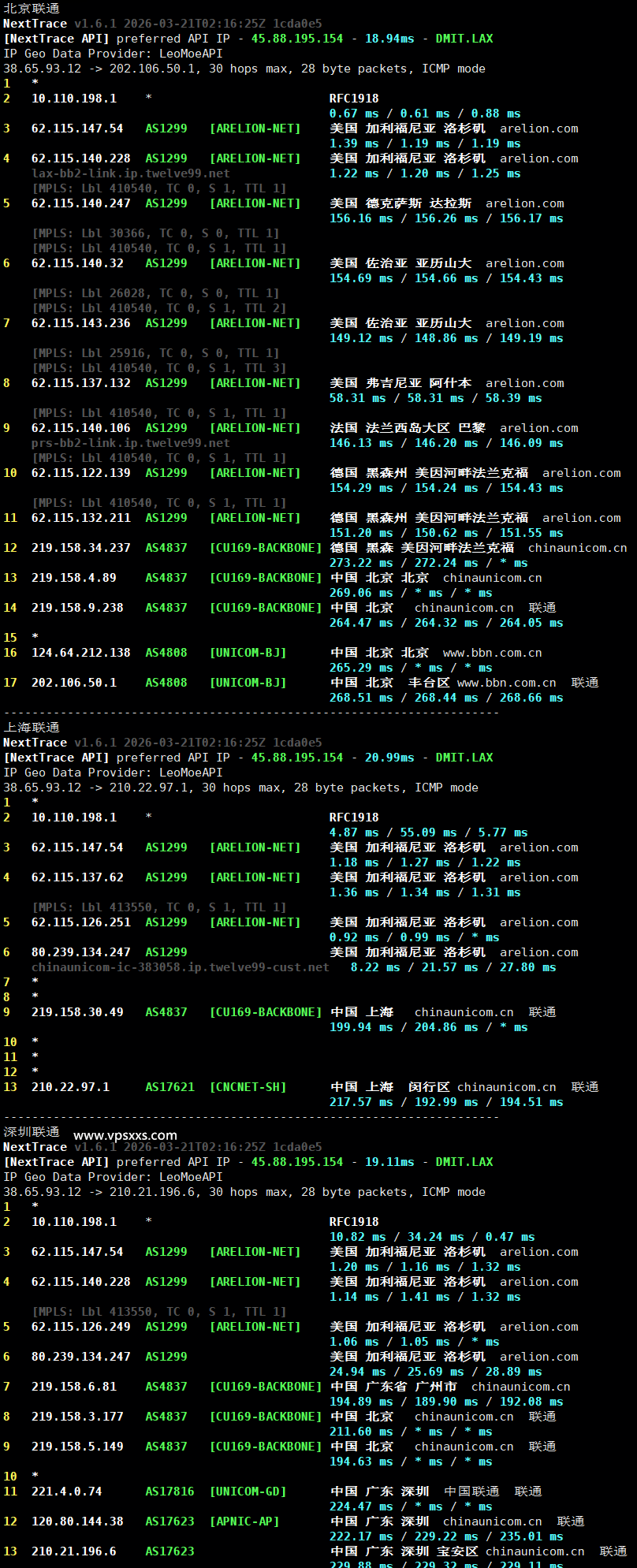Viewport: 637px width, 1568px height.
Task: Click the 上海联通 section heading
Action: point(32,728)
